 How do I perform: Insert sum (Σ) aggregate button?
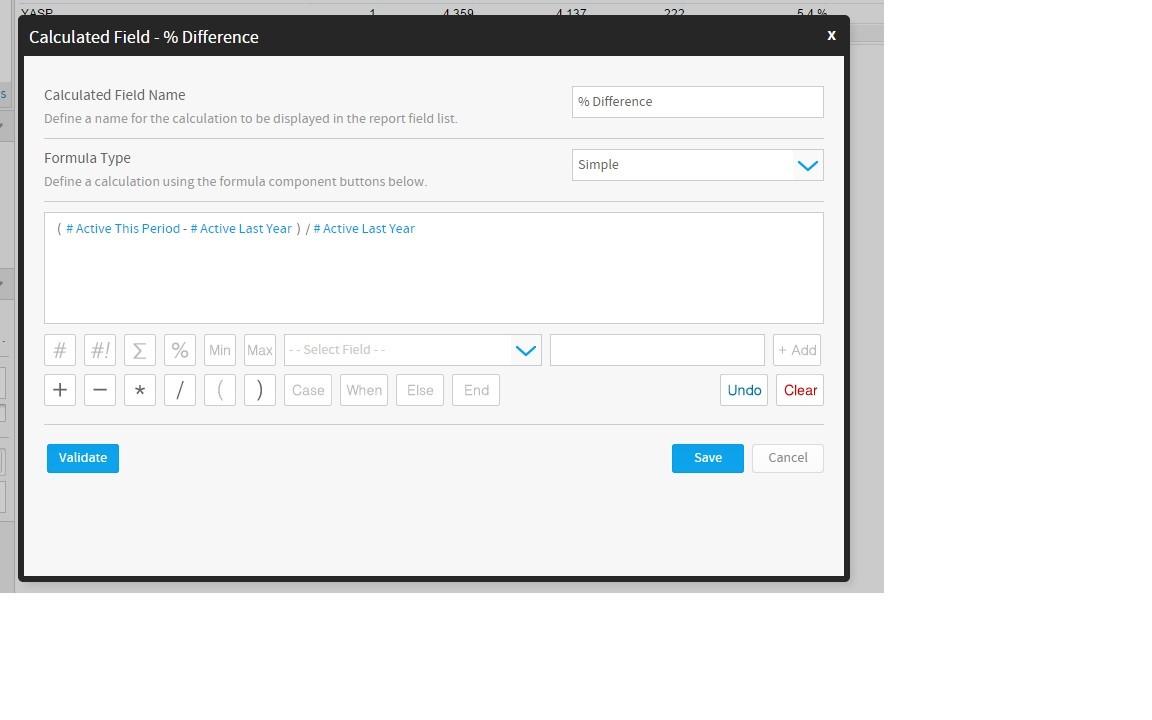140,350
